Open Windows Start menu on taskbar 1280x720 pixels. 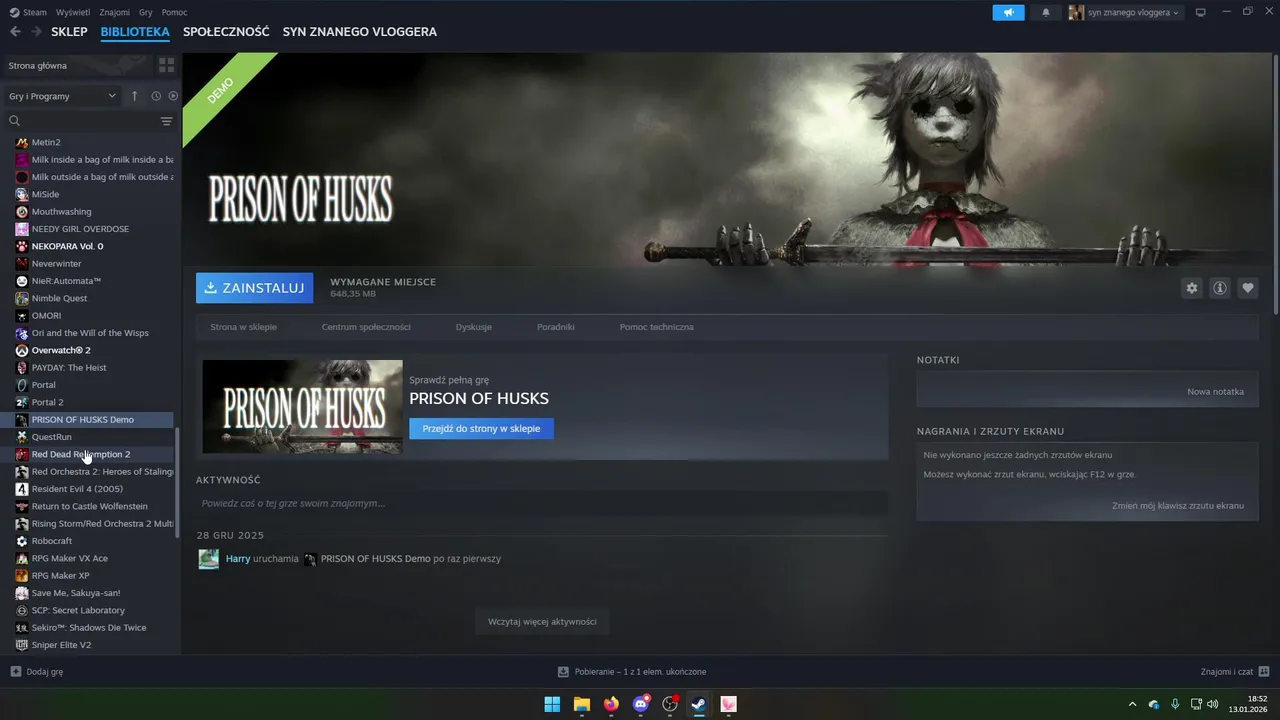point(552,704)
